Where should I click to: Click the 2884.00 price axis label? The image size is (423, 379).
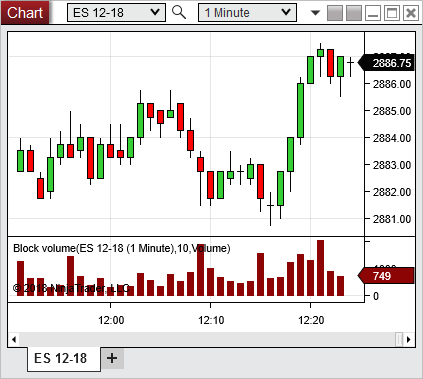click(x=392, y=138)
